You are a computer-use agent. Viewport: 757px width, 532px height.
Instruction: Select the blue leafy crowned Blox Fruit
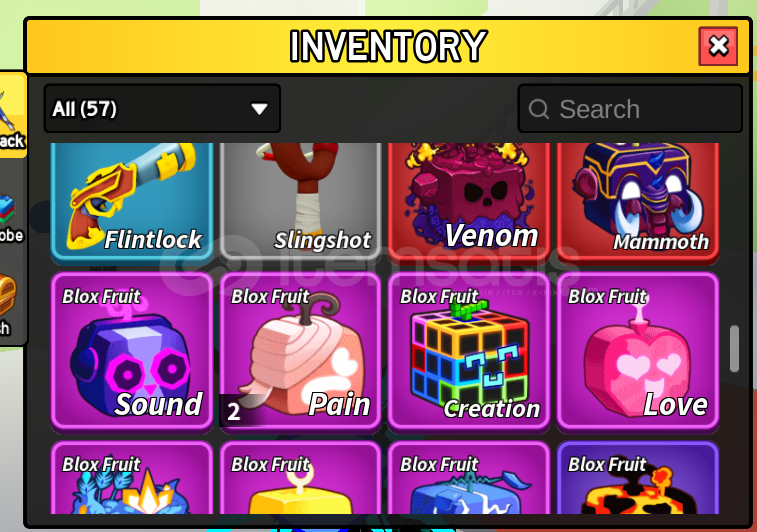(x=132, y=477)
